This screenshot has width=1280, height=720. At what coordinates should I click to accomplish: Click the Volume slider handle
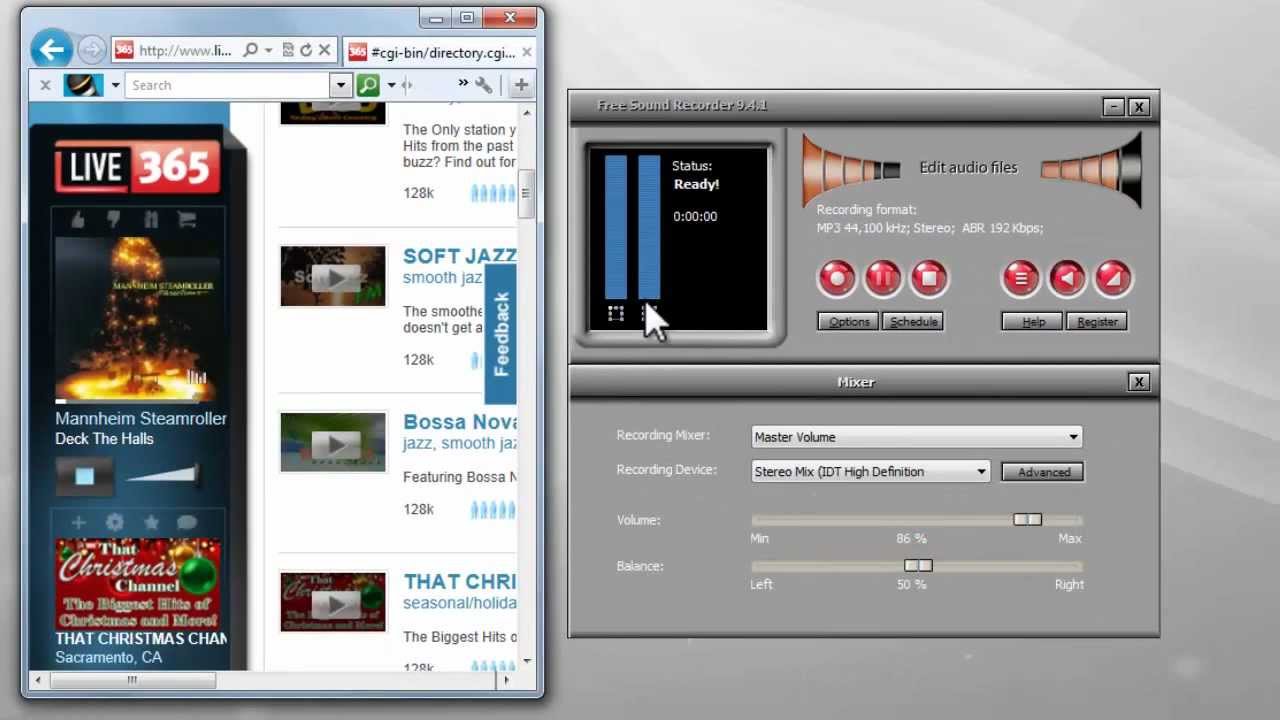[x=1027, y=520]
